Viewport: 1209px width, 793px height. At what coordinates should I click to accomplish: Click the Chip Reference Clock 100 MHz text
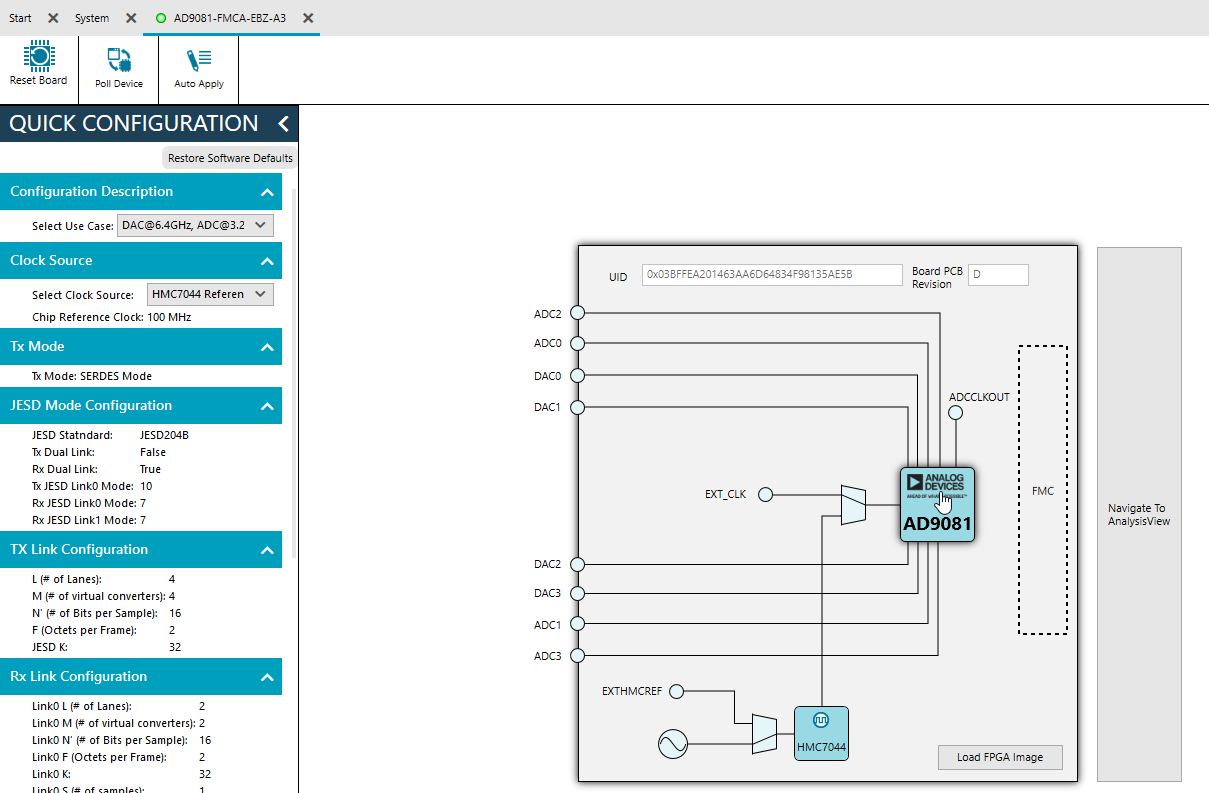point(111,317)
